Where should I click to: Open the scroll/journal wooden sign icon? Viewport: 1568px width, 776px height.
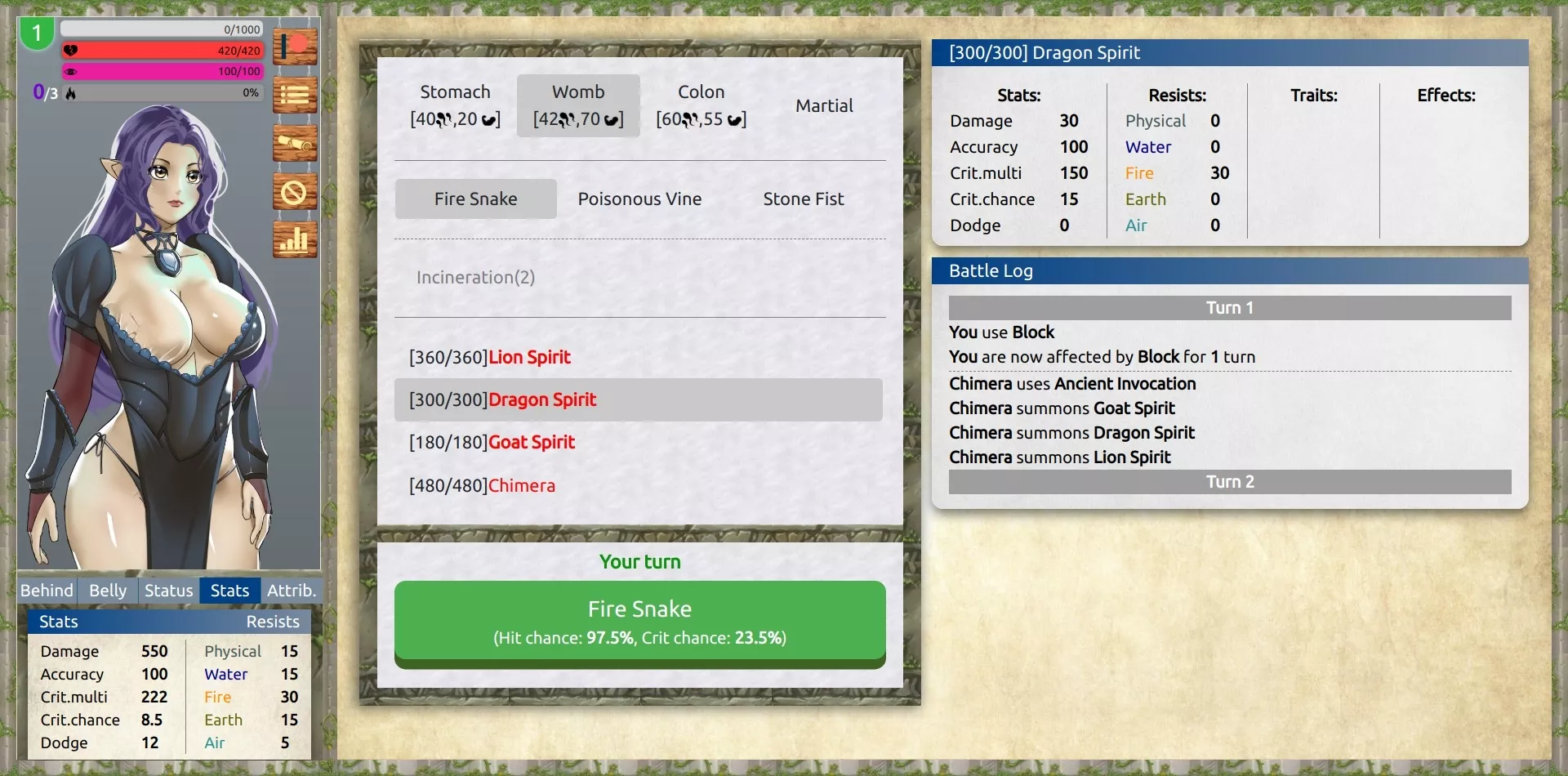(294, 144)
